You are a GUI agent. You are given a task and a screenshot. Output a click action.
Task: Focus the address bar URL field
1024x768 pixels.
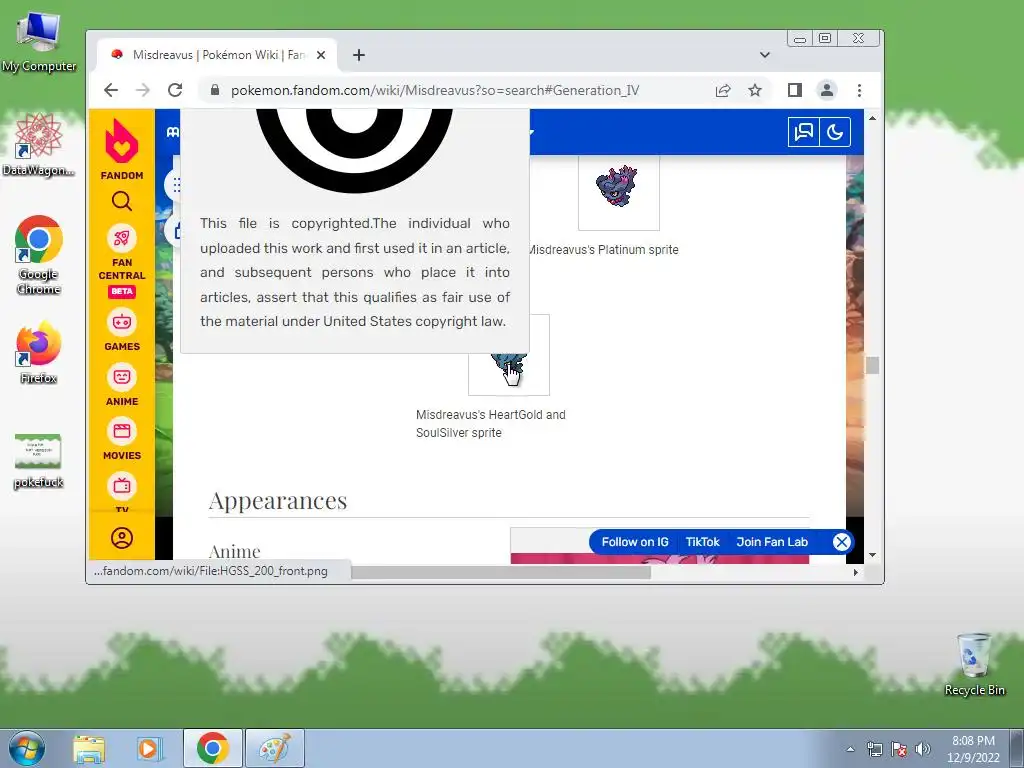[x=434, y=90]
